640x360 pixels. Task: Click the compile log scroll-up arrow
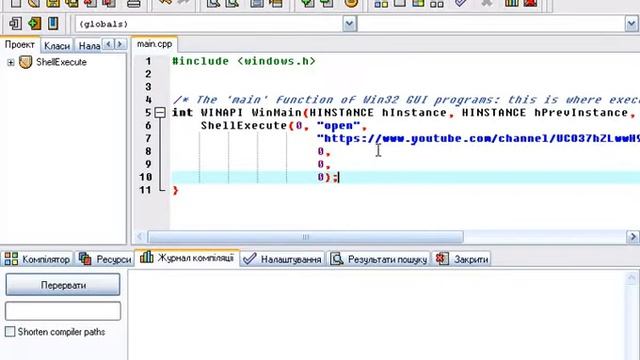point(631,278)
